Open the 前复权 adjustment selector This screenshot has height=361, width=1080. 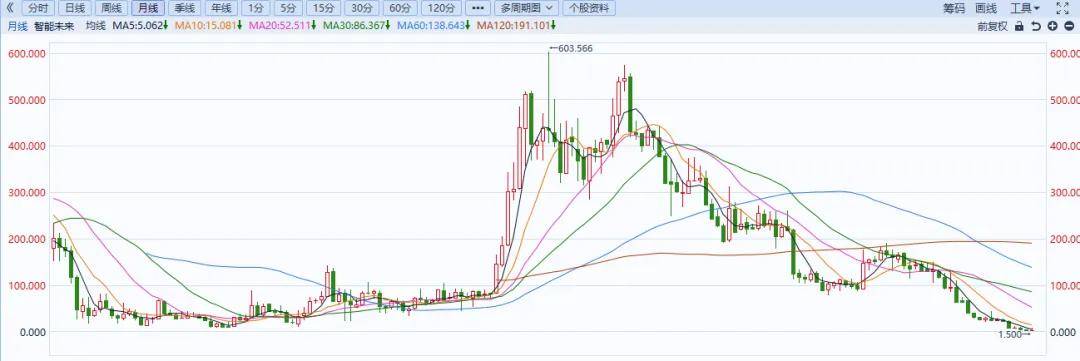tap(992, 26)
